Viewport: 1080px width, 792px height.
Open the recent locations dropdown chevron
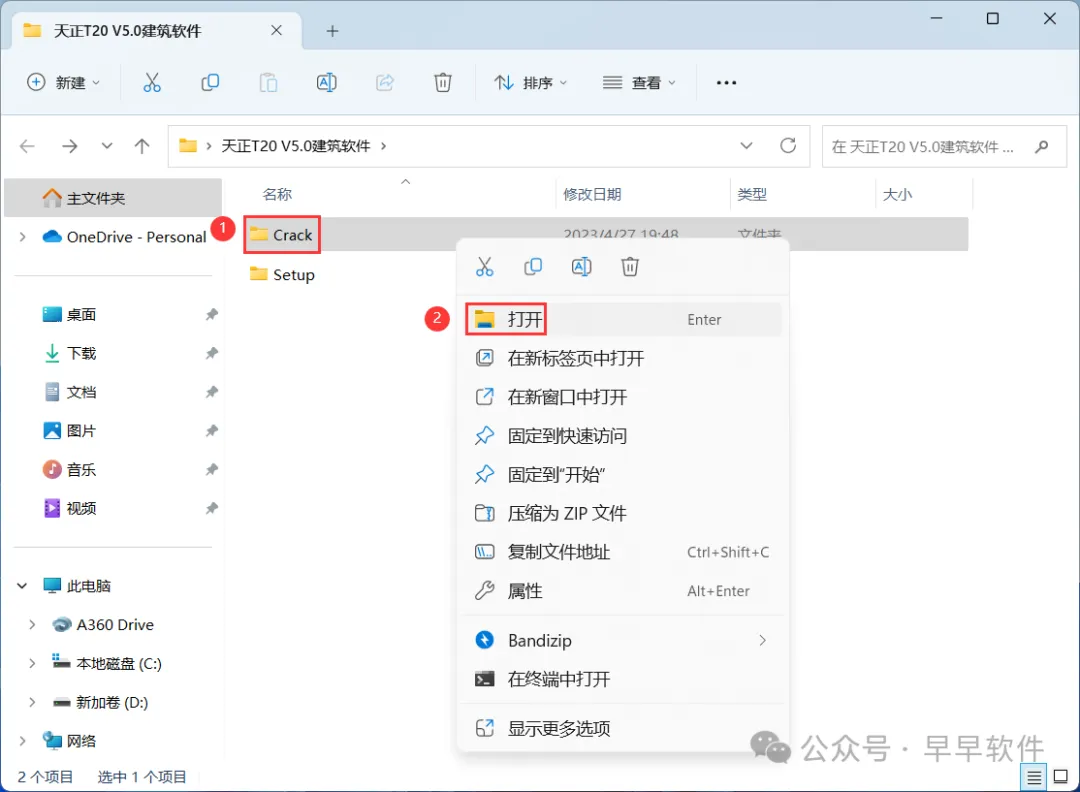pyautogui.click(x=107, y=146)
